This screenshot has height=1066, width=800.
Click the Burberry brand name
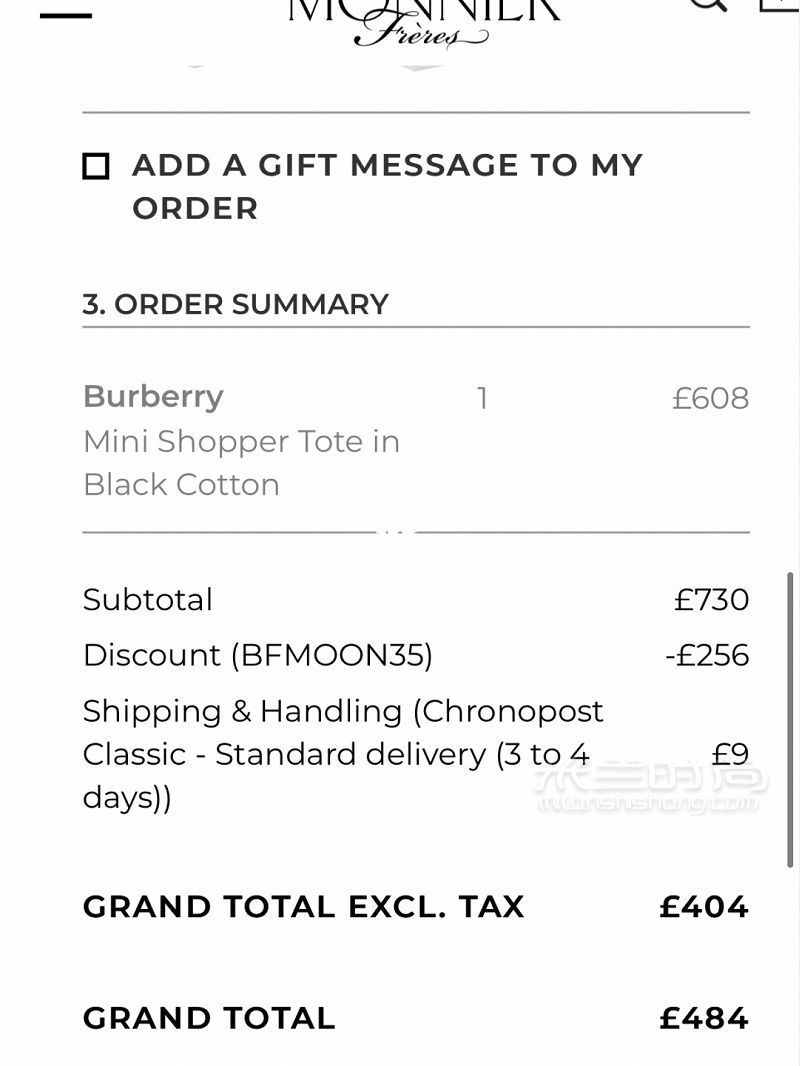point(153,396)
